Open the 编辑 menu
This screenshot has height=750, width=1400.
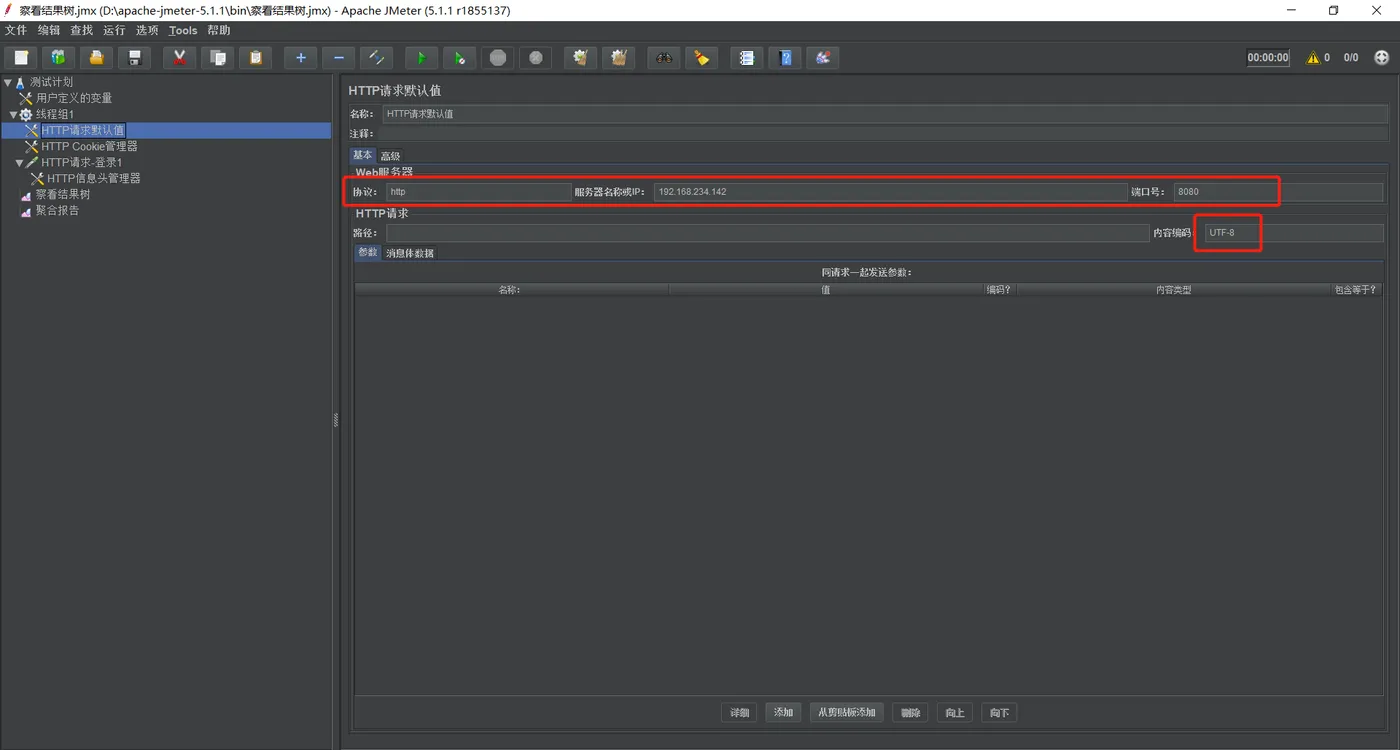click(49, 30)
